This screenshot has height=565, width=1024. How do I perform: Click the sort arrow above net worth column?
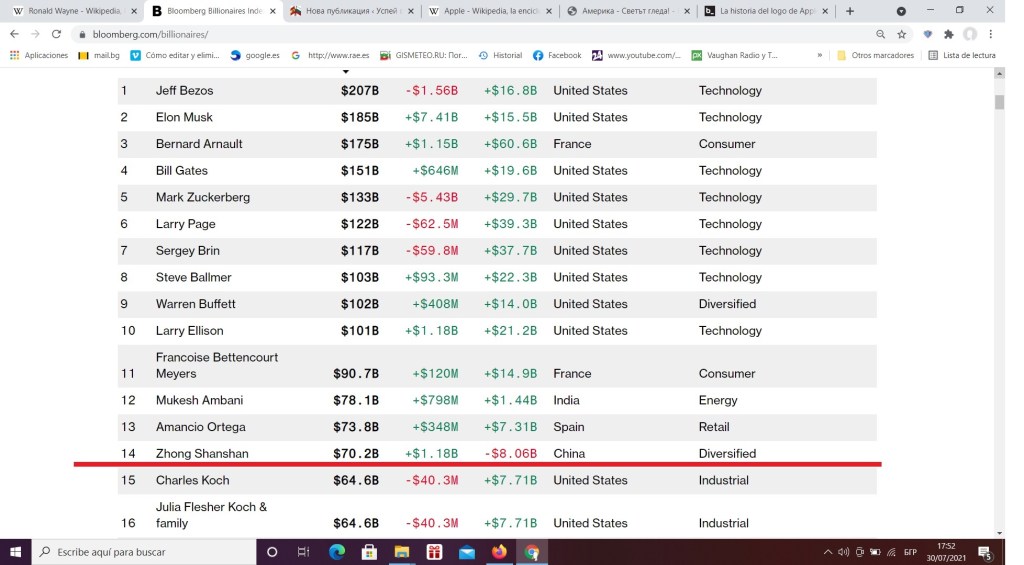pos(346,72)
